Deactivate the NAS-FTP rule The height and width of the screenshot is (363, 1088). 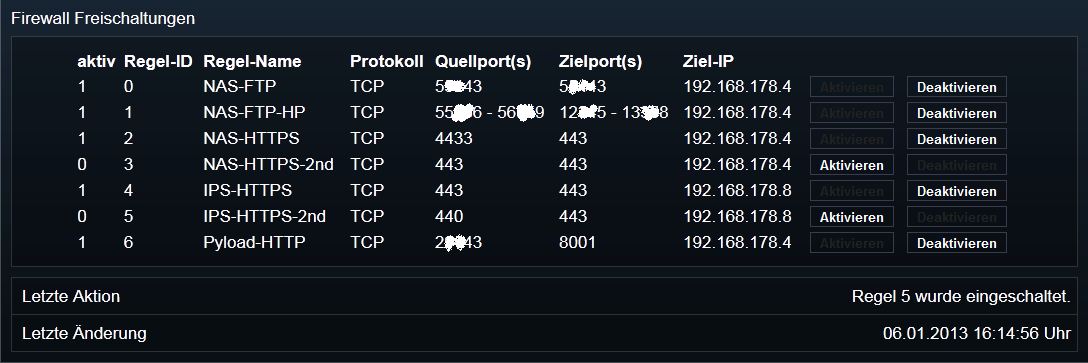point(956,87)
